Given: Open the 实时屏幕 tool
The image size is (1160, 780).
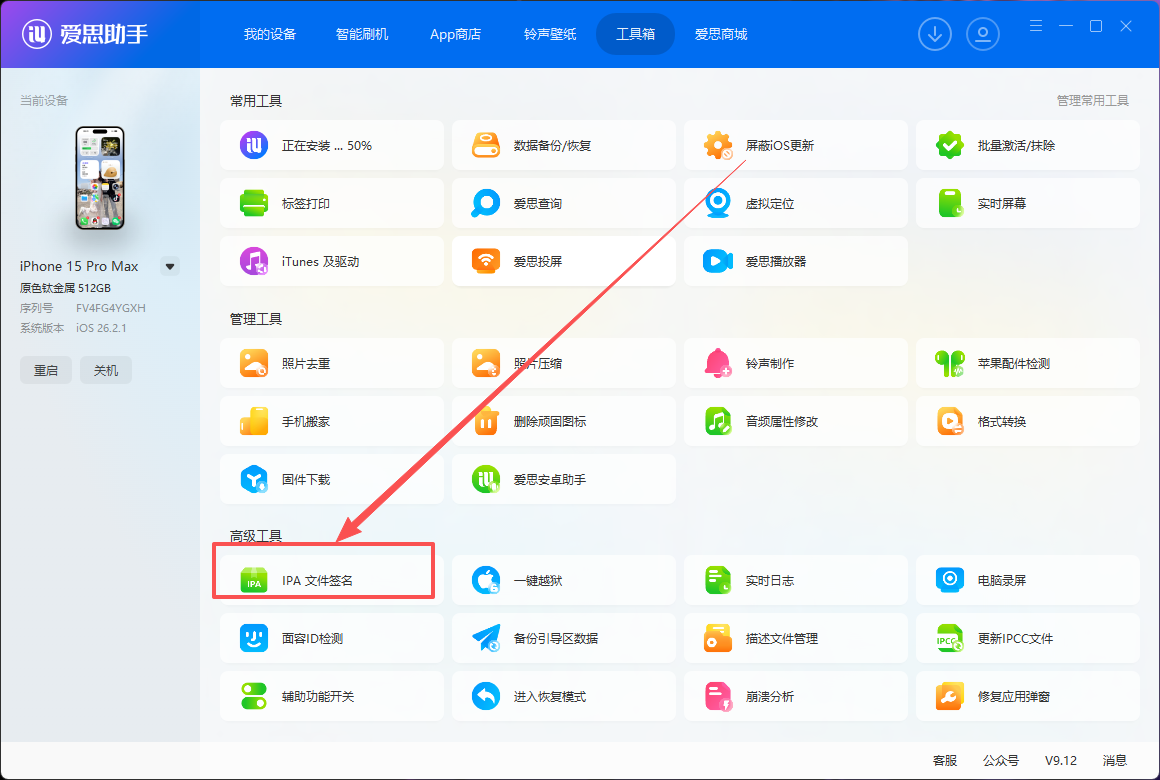Looking at the screenshot, I should [x=1028, y=203].
